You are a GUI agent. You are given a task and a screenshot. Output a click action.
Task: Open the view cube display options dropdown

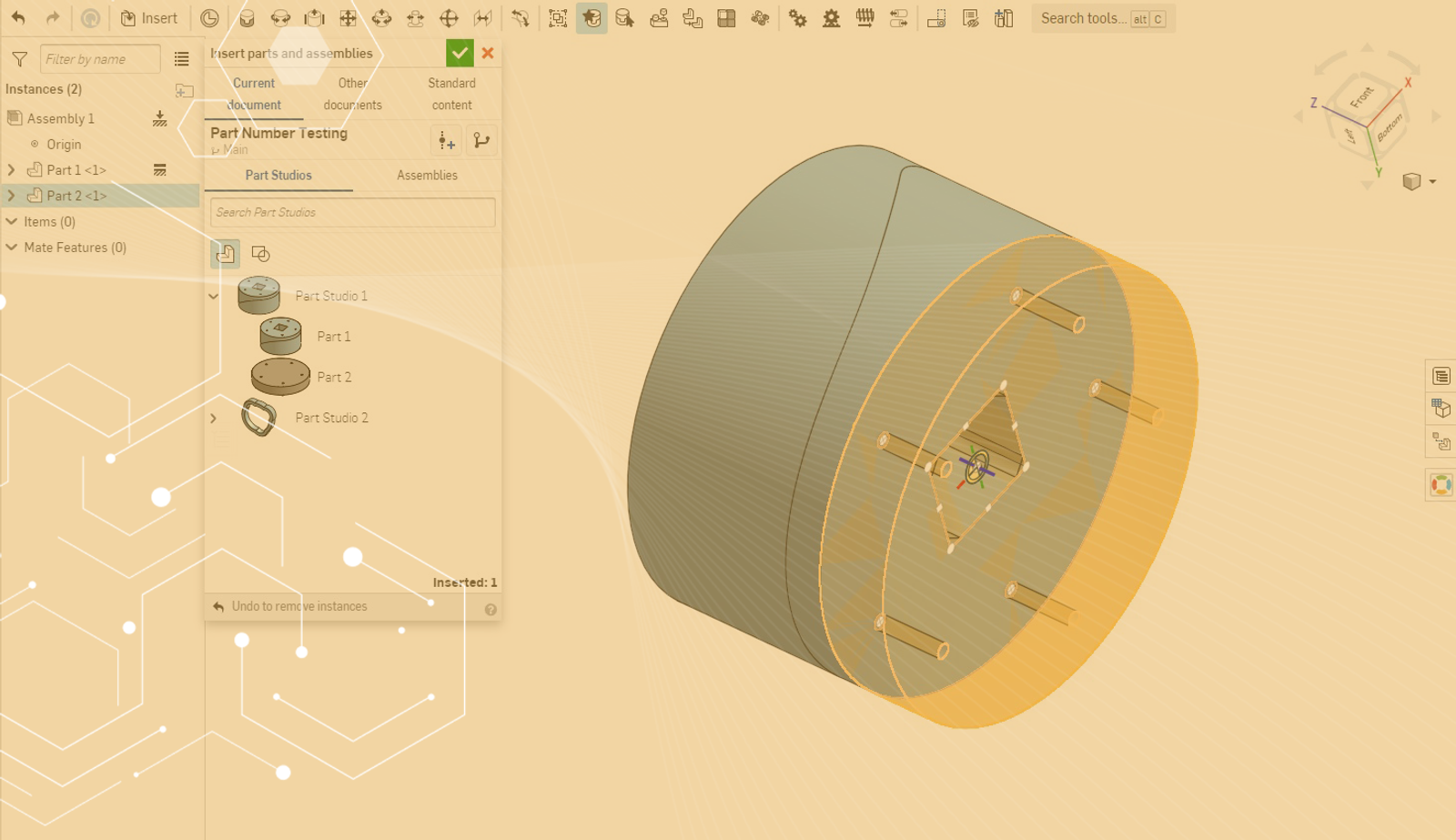click(1432, 182)
